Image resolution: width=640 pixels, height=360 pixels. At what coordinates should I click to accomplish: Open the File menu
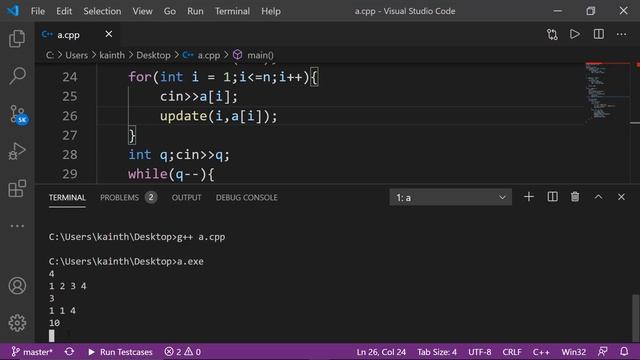(38, 11)
